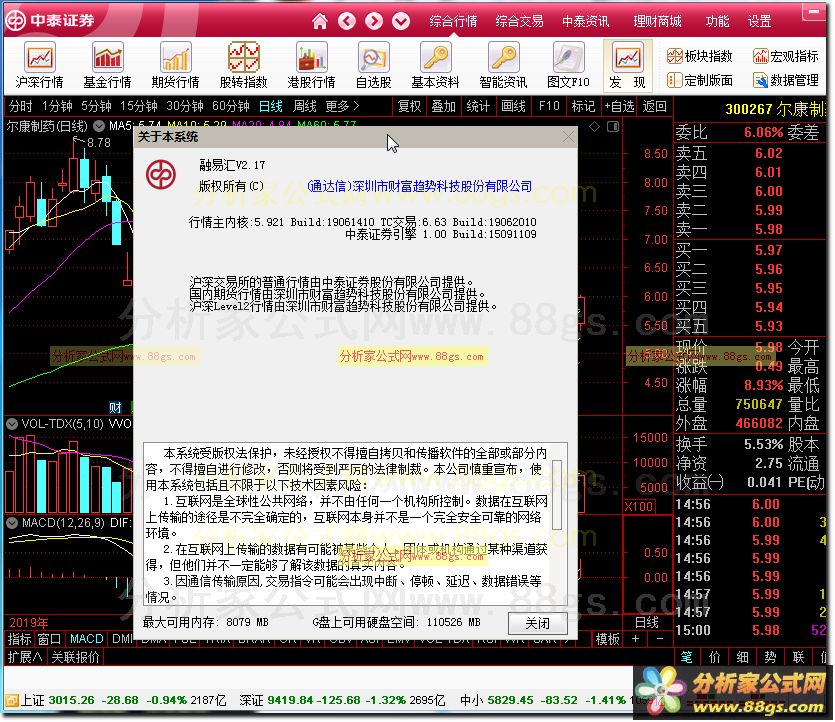Open 港股行情 toolbar icon
Screen dimensions: 835x722
click(312, 65)
